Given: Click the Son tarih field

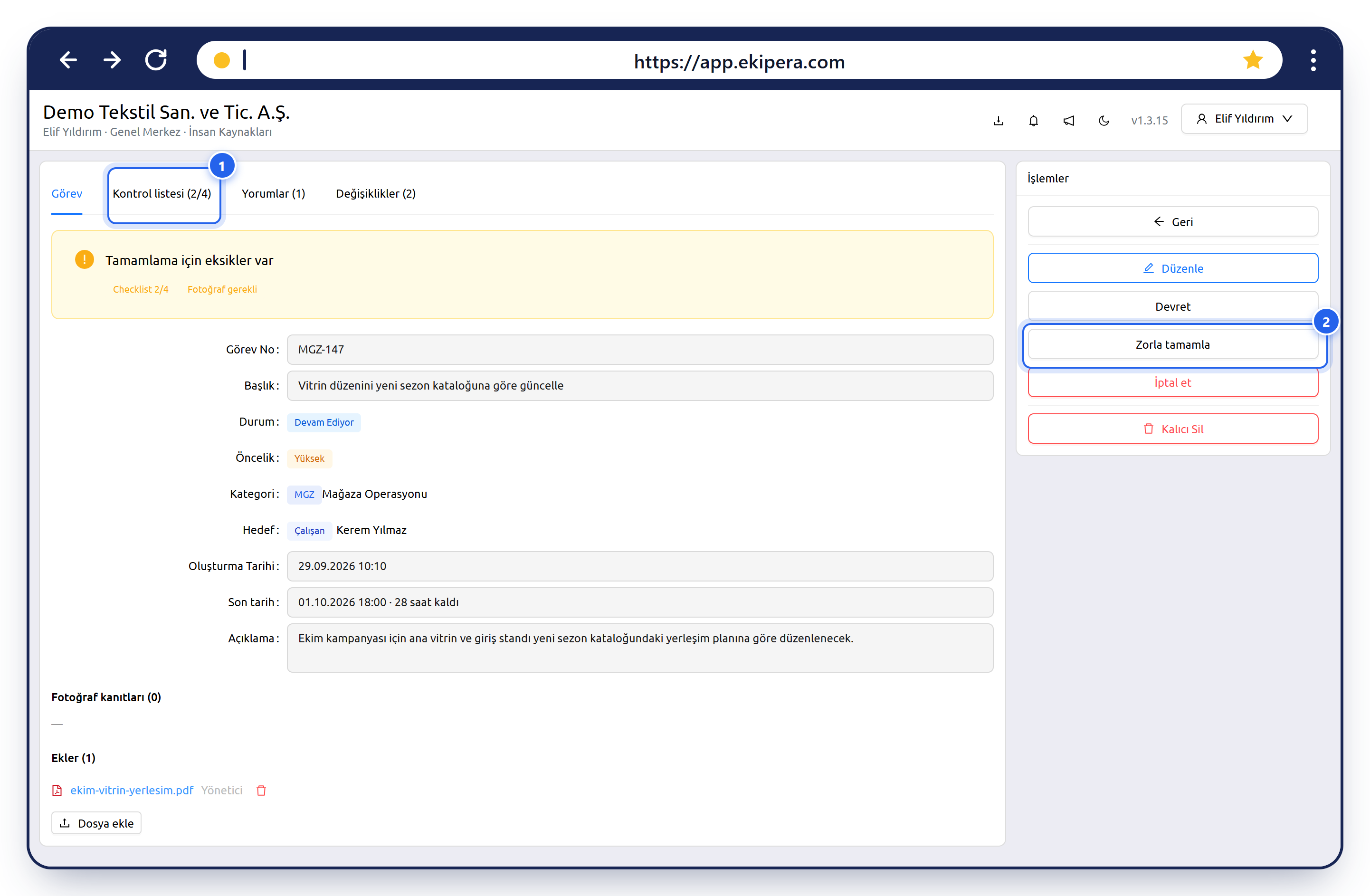Looking at the screenshot, I should 640,602.
